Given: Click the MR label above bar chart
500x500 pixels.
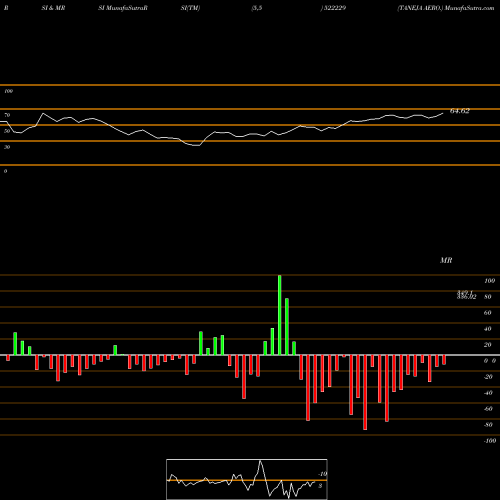Looking at the screenshot, I should [x=446, y=260].
